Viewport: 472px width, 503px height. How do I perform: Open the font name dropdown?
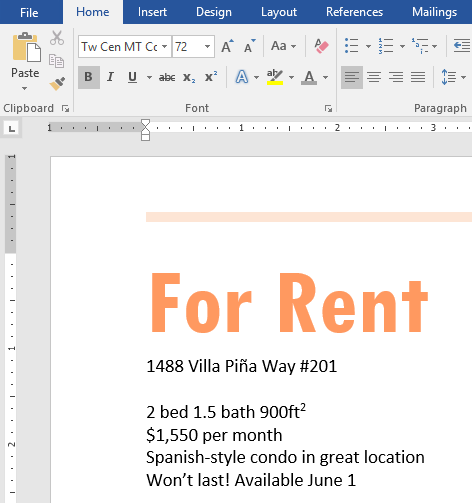click(164, 47)
